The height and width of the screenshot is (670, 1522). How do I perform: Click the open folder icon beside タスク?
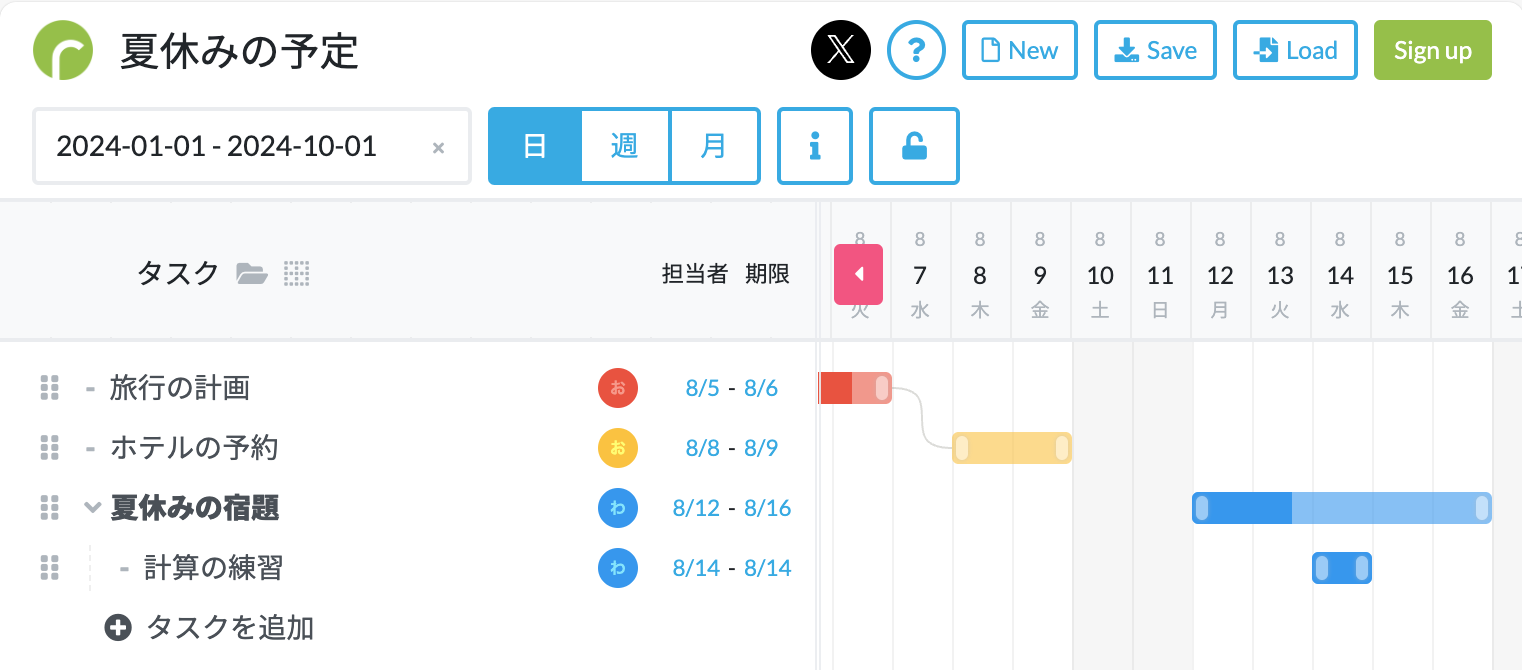pos(252,273)
